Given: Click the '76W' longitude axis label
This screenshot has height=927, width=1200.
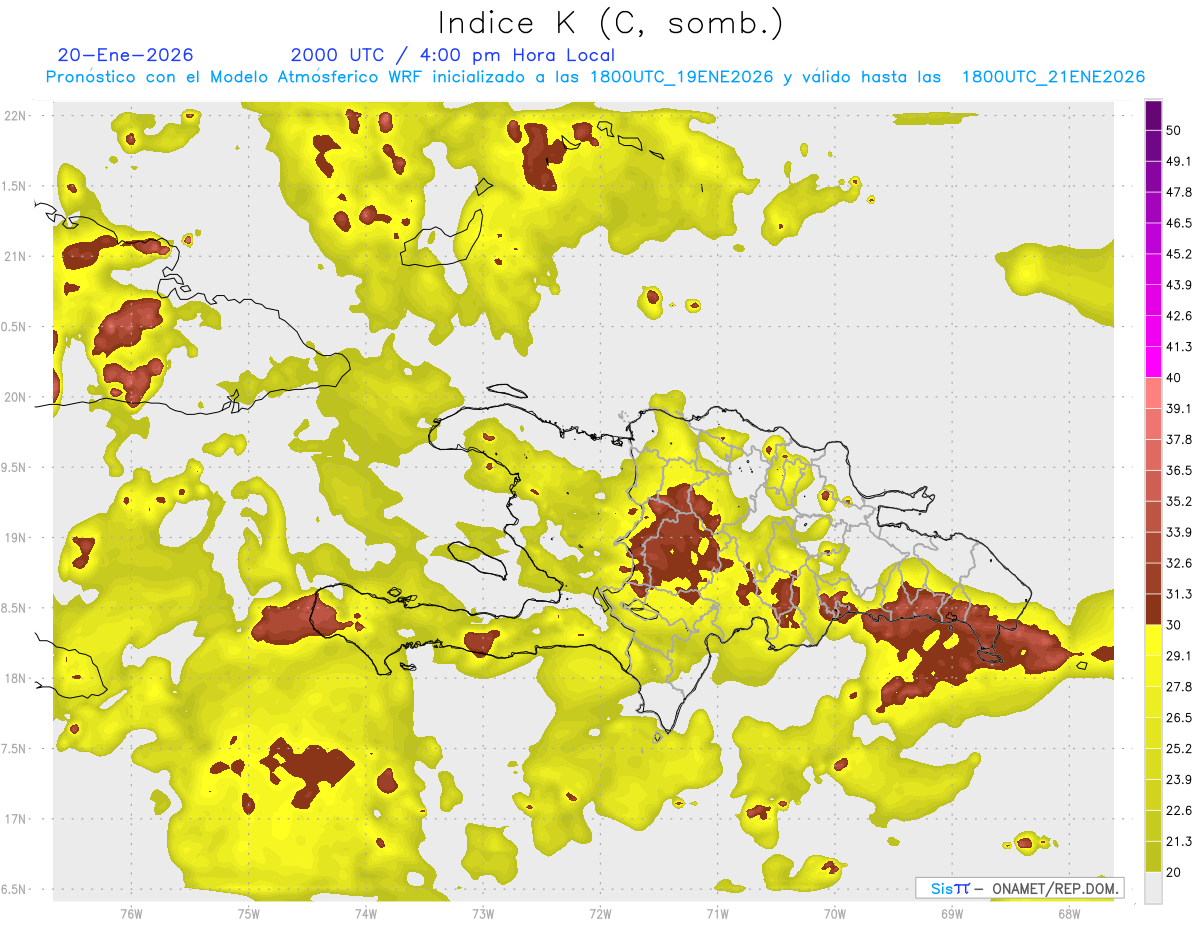Looking at the screenshot, I should [x=131, y=914].
